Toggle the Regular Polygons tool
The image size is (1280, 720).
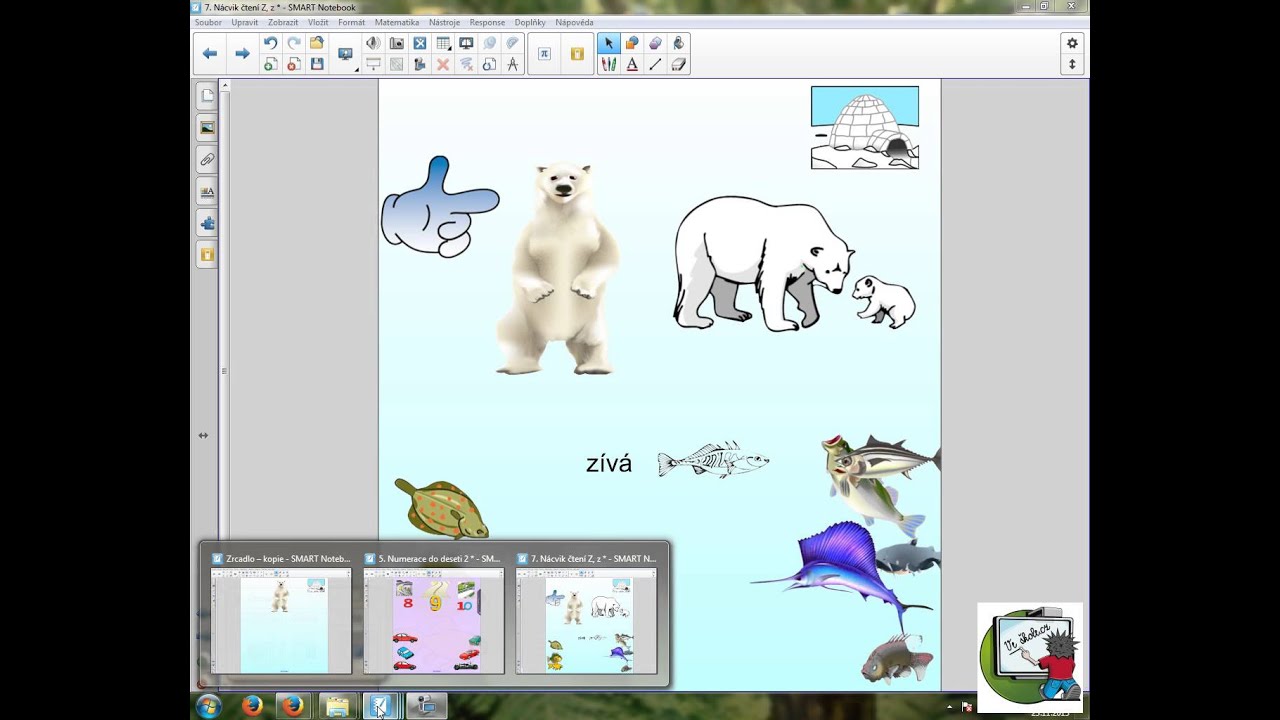tap(655, 43)
